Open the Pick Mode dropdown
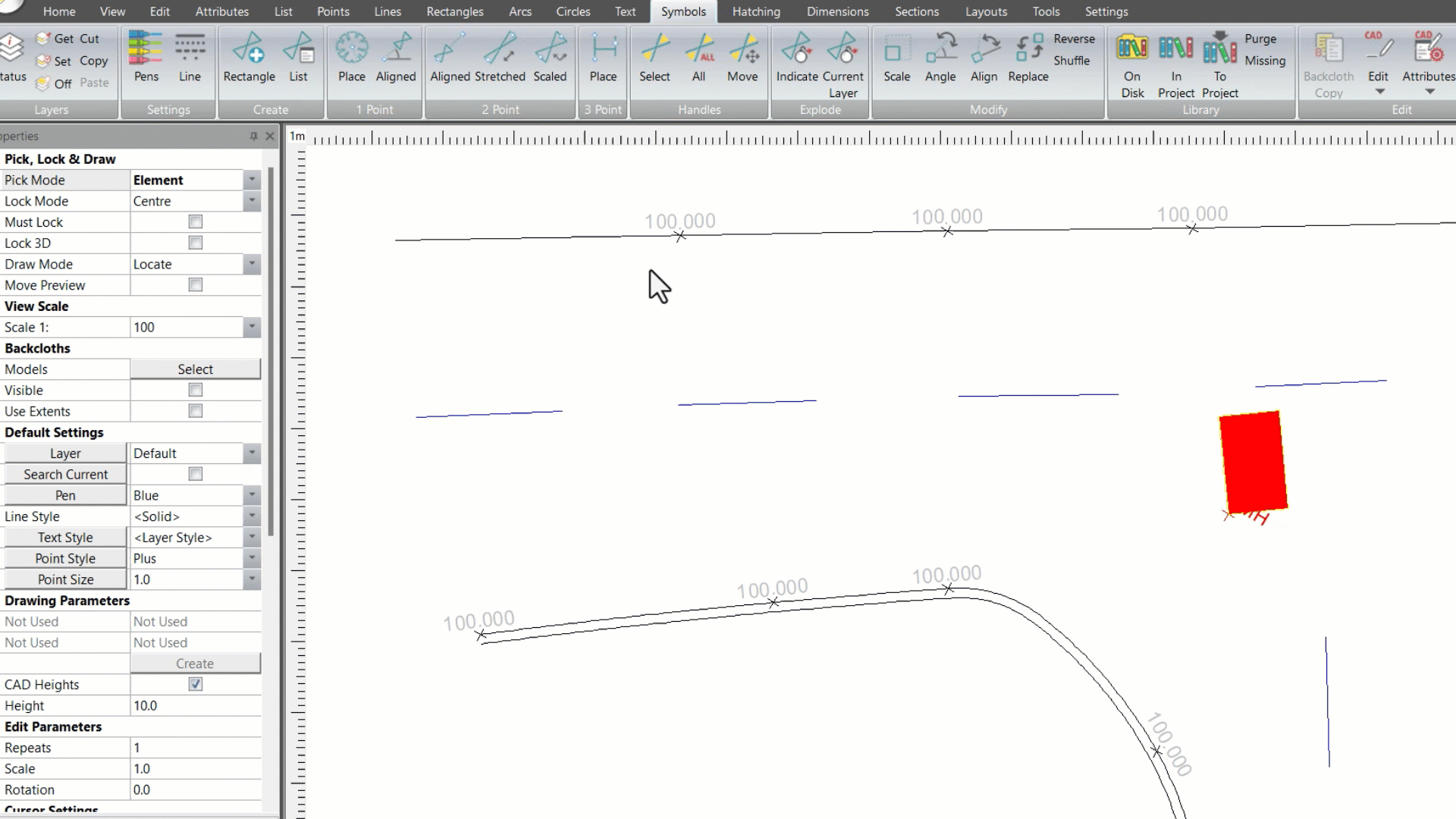The height and width of the screenshot is (819, 1456). [x=252, y=180]
